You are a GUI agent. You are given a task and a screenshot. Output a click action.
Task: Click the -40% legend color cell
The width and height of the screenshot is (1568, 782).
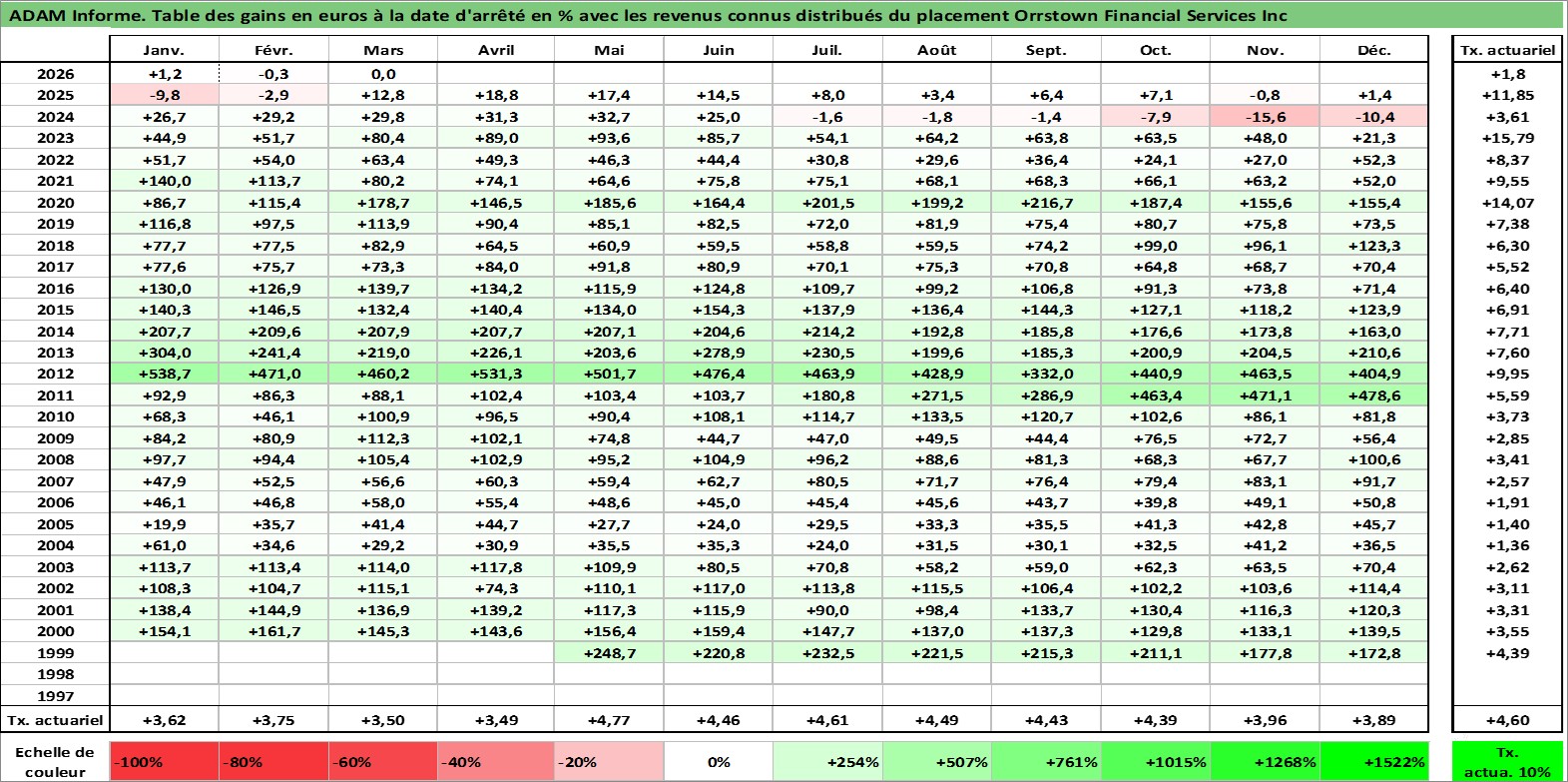[495, 761]
